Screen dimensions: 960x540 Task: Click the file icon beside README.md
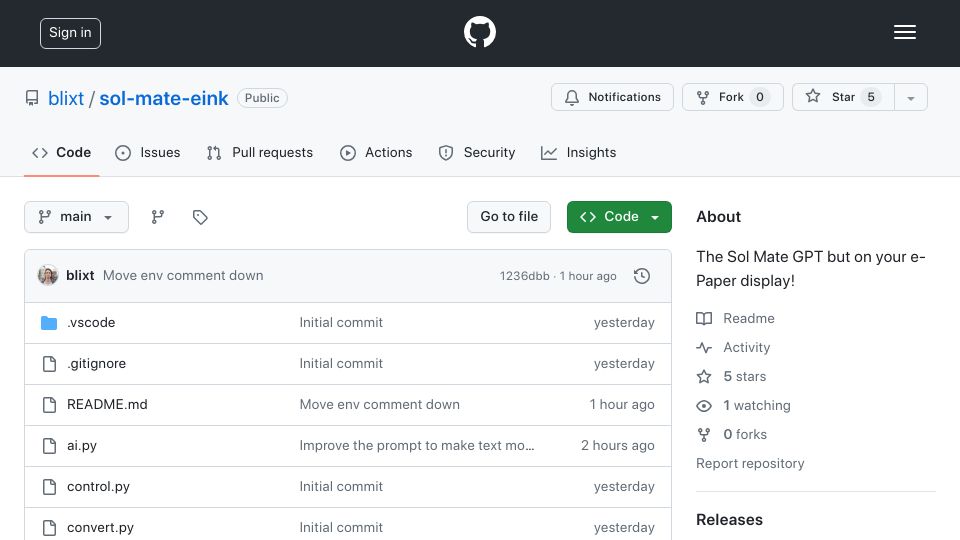(x=49, y=405)
